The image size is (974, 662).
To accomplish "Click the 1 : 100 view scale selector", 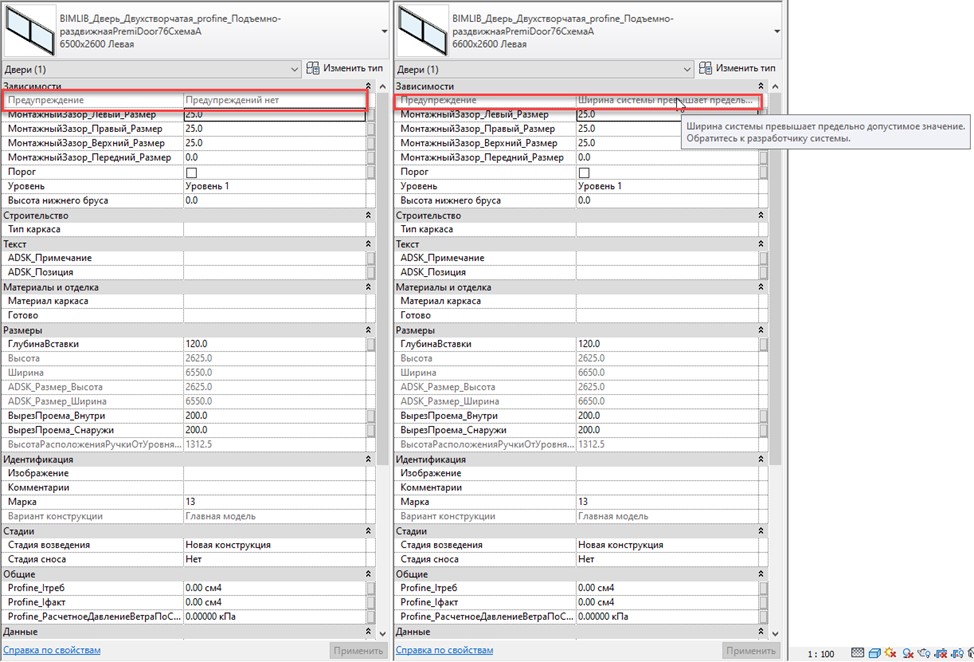I will pos(820,653).
